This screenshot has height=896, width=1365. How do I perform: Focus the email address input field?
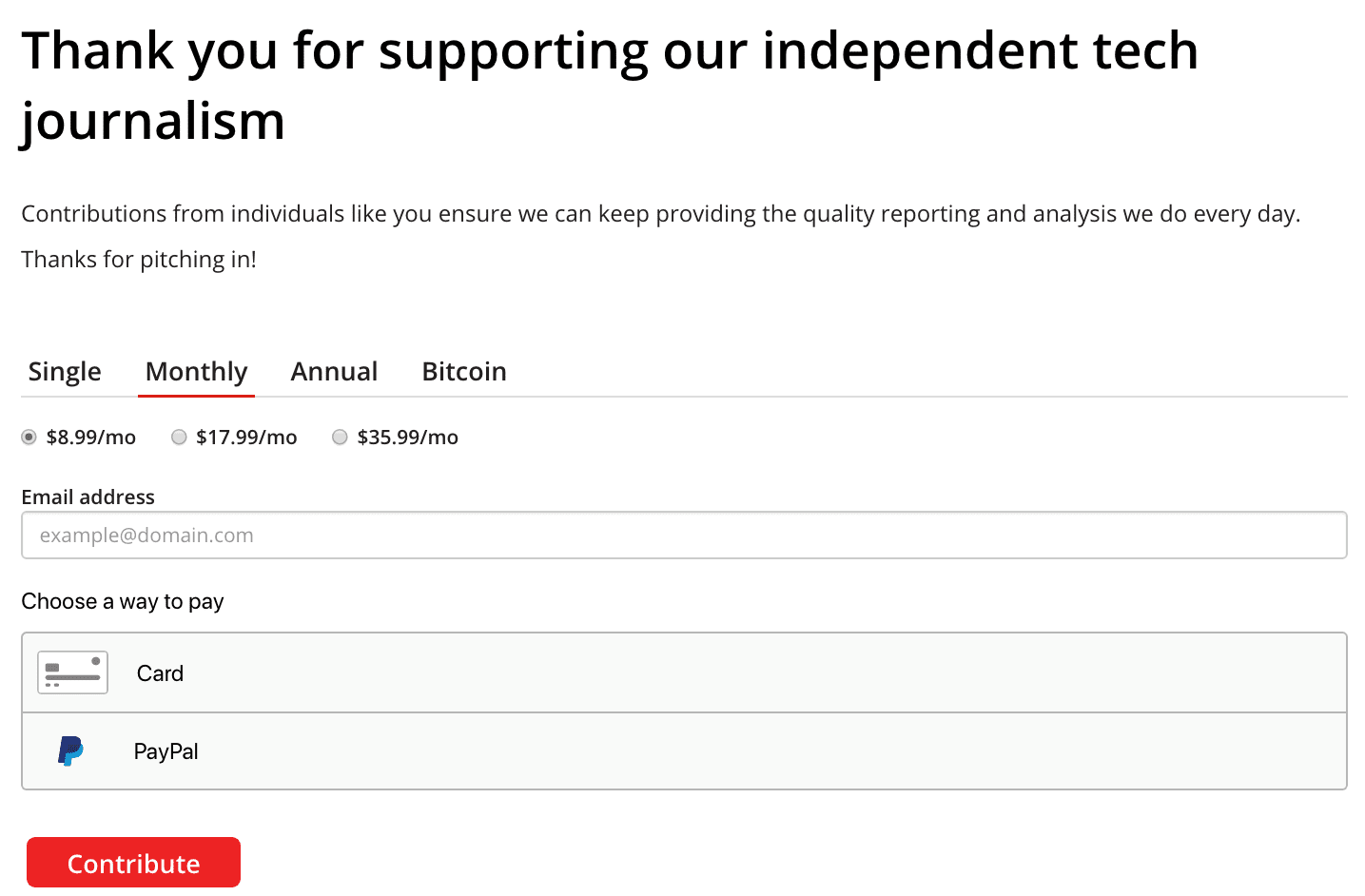pos(684,535)
